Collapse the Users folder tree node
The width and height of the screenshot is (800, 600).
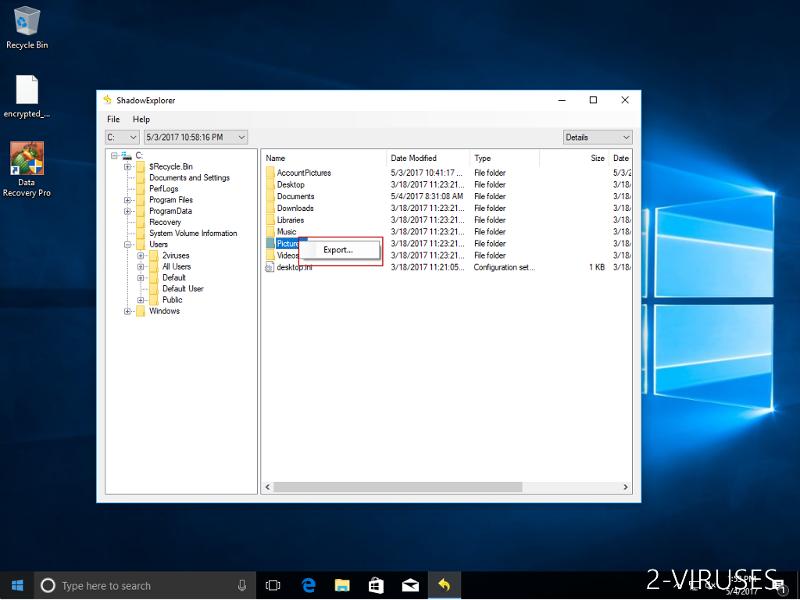[128, 244]
